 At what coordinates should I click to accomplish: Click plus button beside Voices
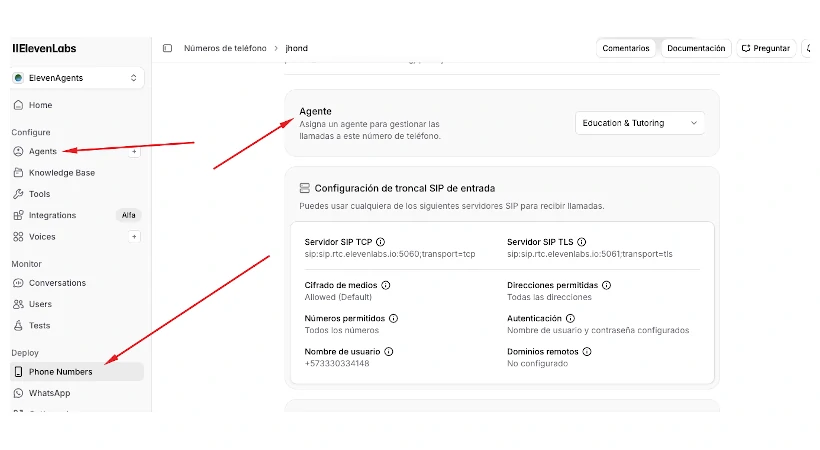tap(134, 237)
